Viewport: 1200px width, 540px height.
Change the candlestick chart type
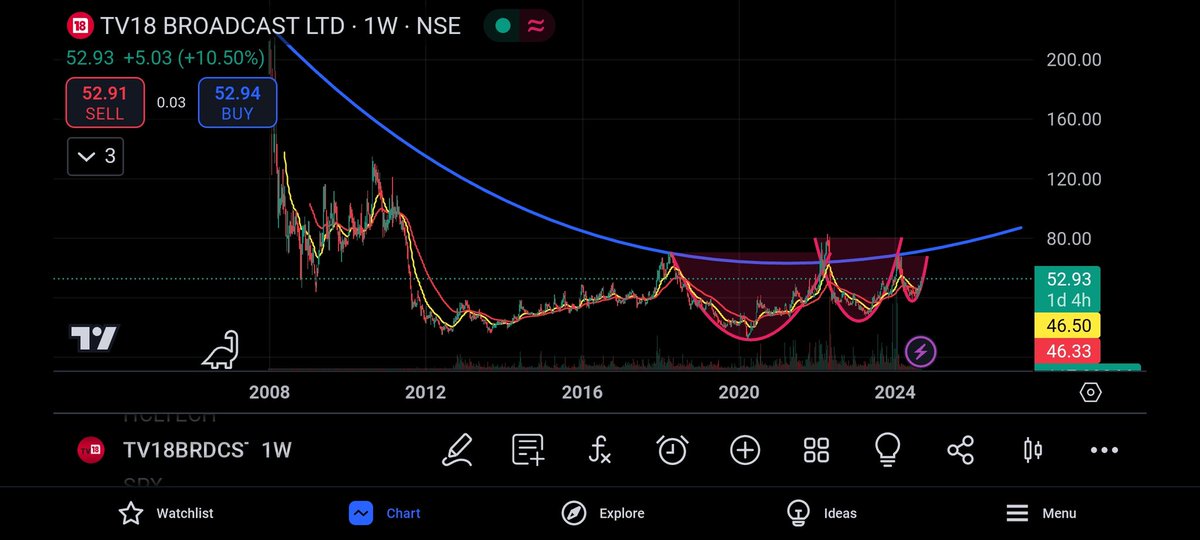[x=1032, y=450]
